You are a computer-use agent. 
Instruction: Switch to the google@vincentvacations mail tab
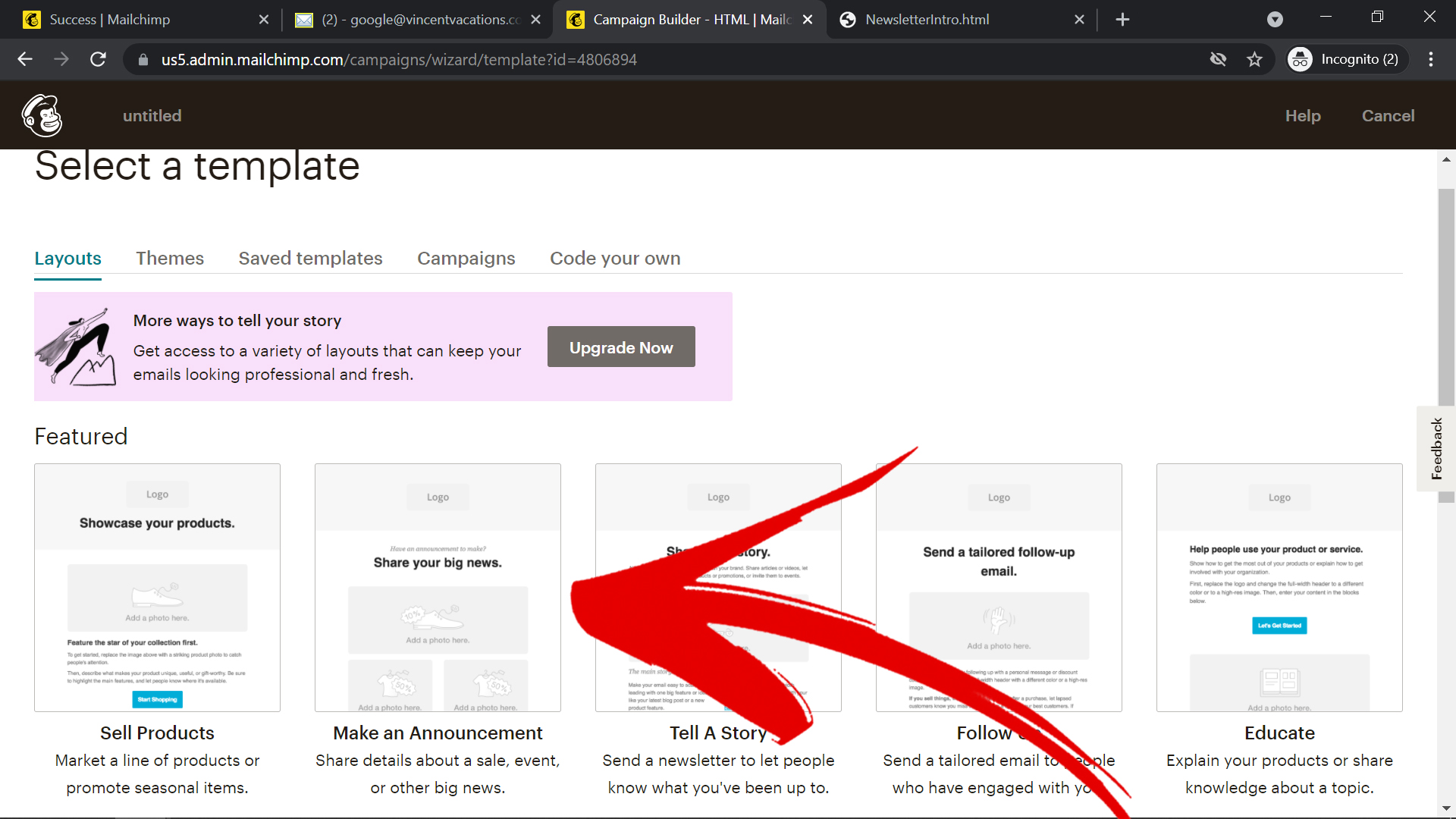pos(417,20)
